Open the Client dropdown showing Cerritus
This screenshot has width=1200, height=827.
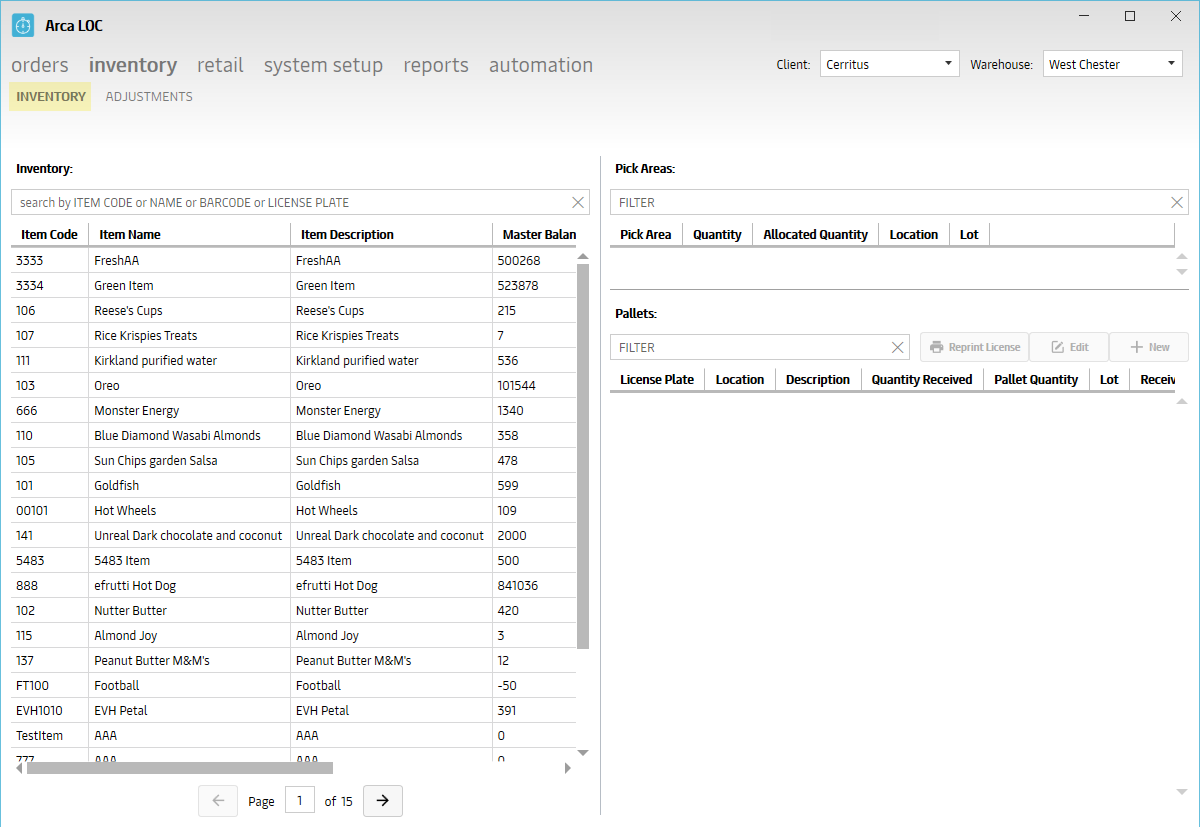[890, 64]
